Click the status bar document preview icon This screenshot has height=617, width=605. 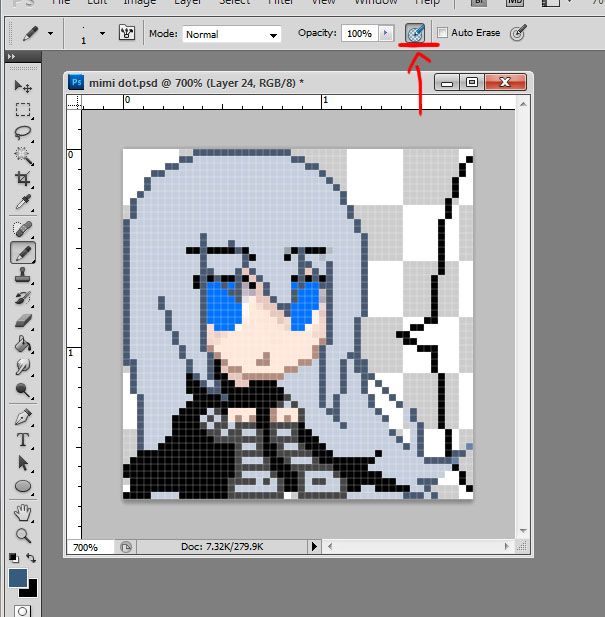coord(126,547)
